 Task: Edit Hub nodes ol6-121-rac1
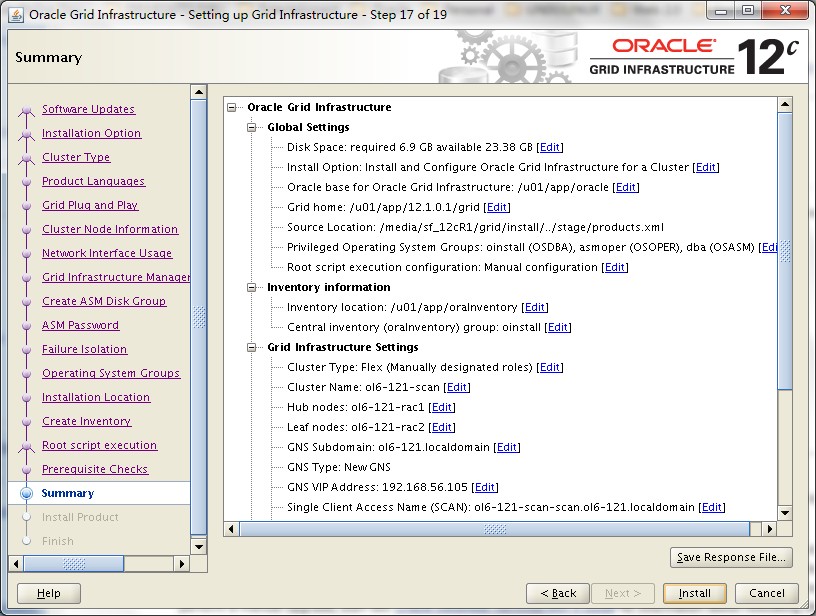point(441,407)
